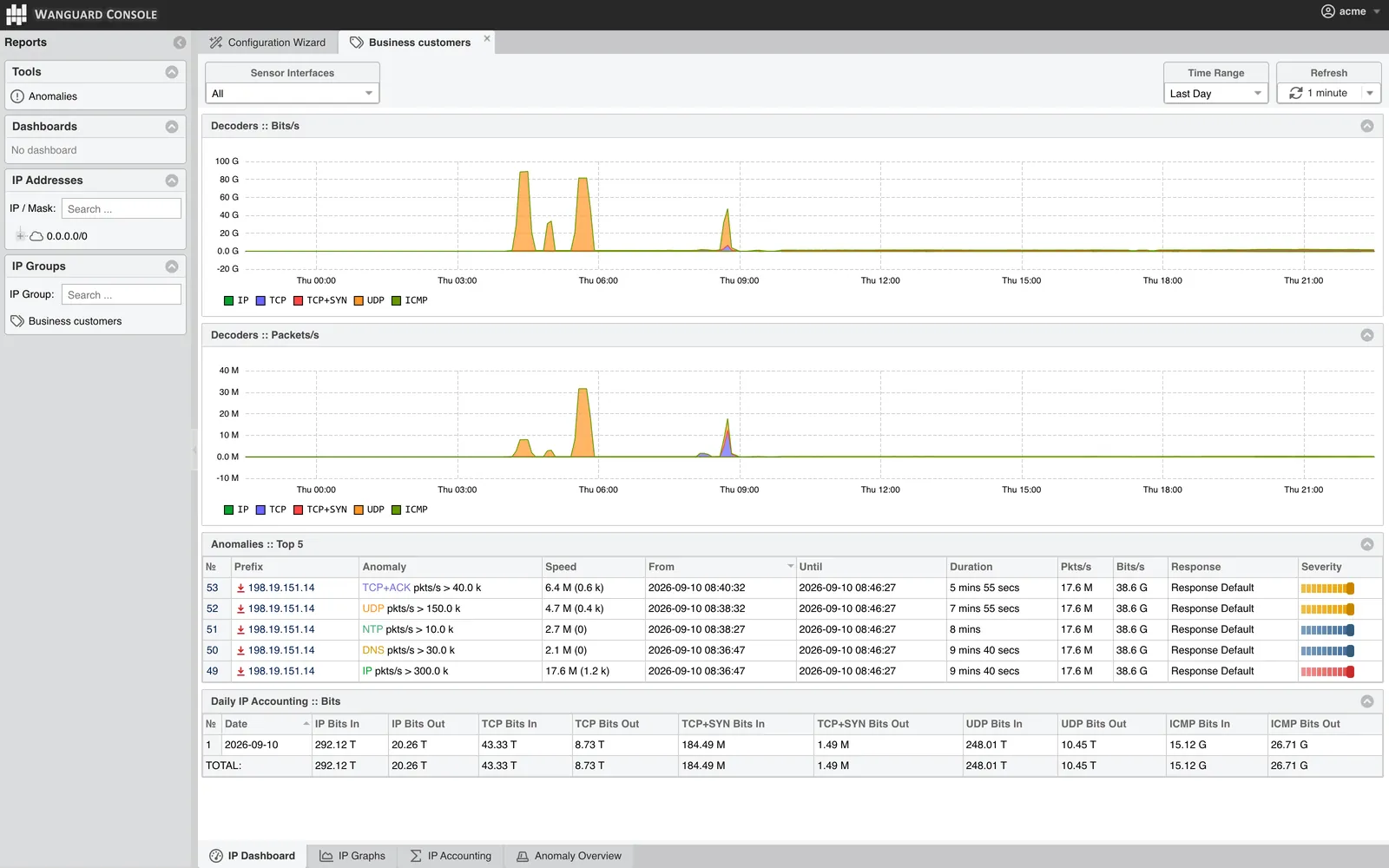Open anomaly number 49 link
Viewport: 1389px width, 868px height.
213,671
